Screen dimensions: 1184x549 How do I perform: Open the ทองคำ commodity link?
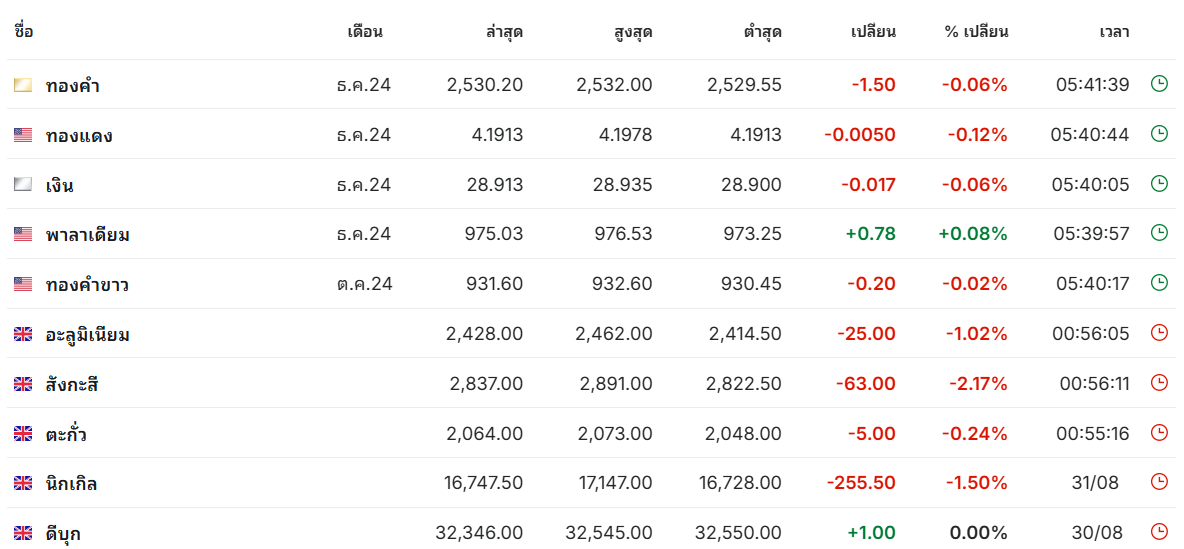pyautogui.click(x=72, y=85)
